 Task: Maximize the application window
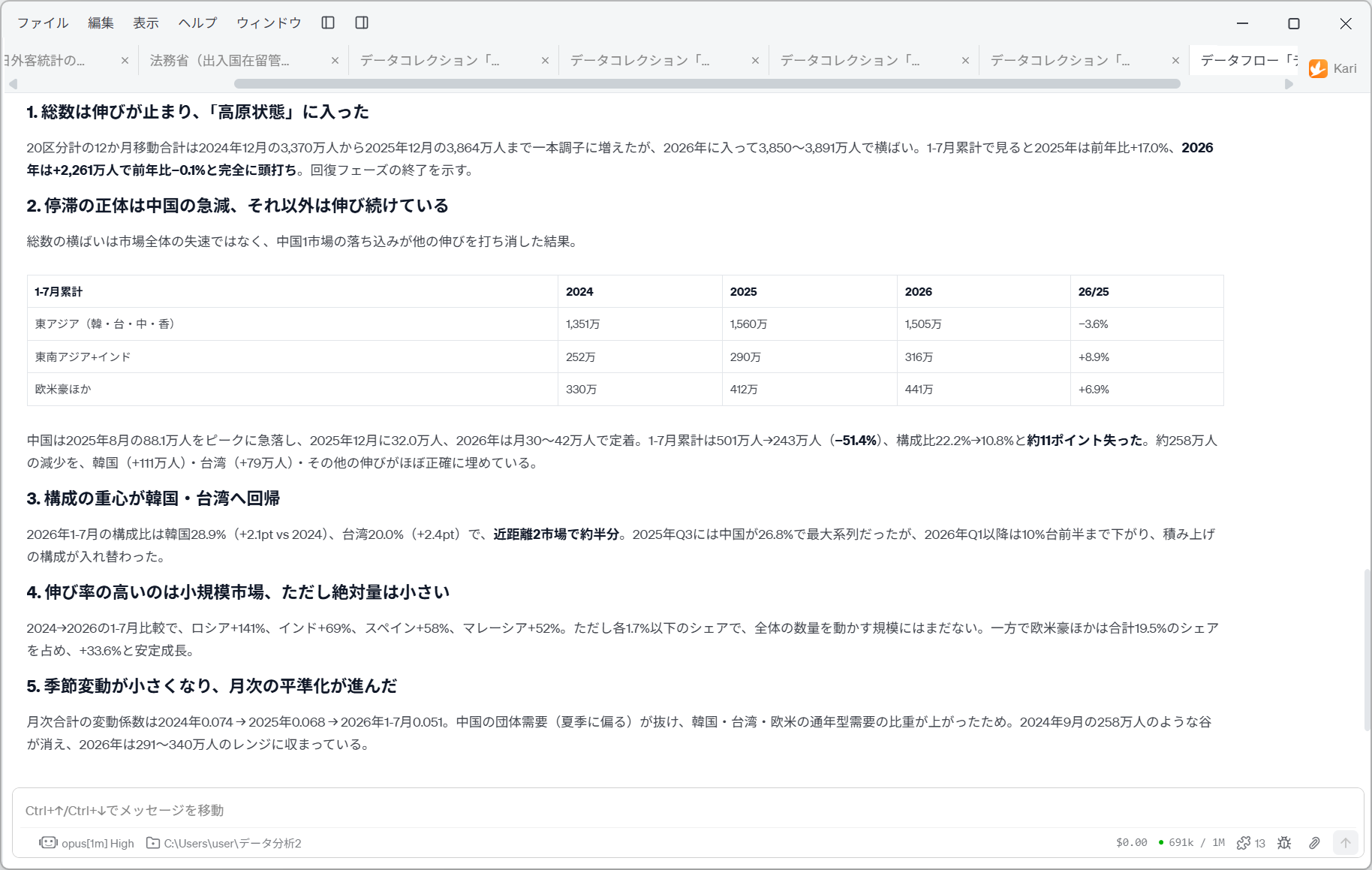click(x=1294, y=23)
